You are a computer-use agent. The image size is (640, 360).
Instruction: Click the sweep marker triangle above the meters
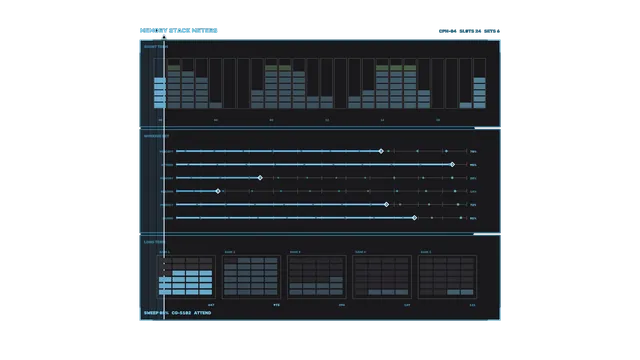[164, 37]
